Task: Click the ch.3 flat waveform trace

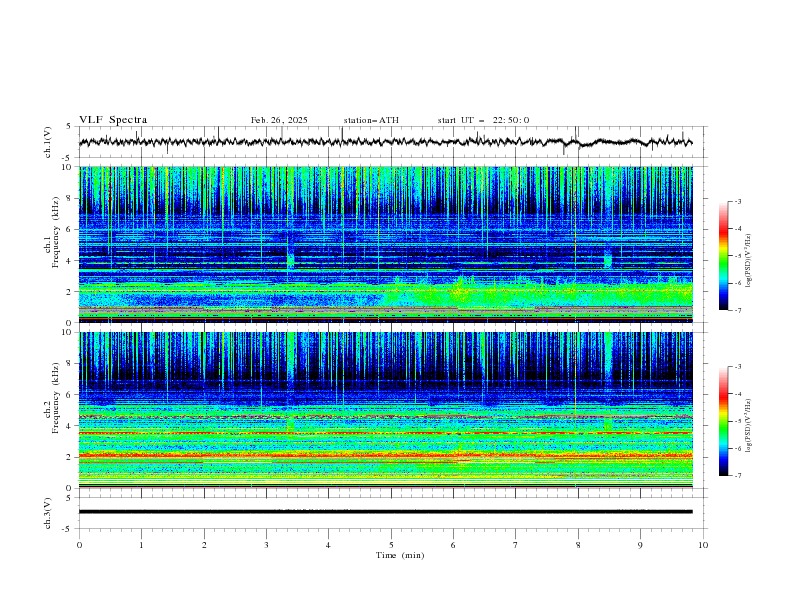Action: (x=385, y=512)
